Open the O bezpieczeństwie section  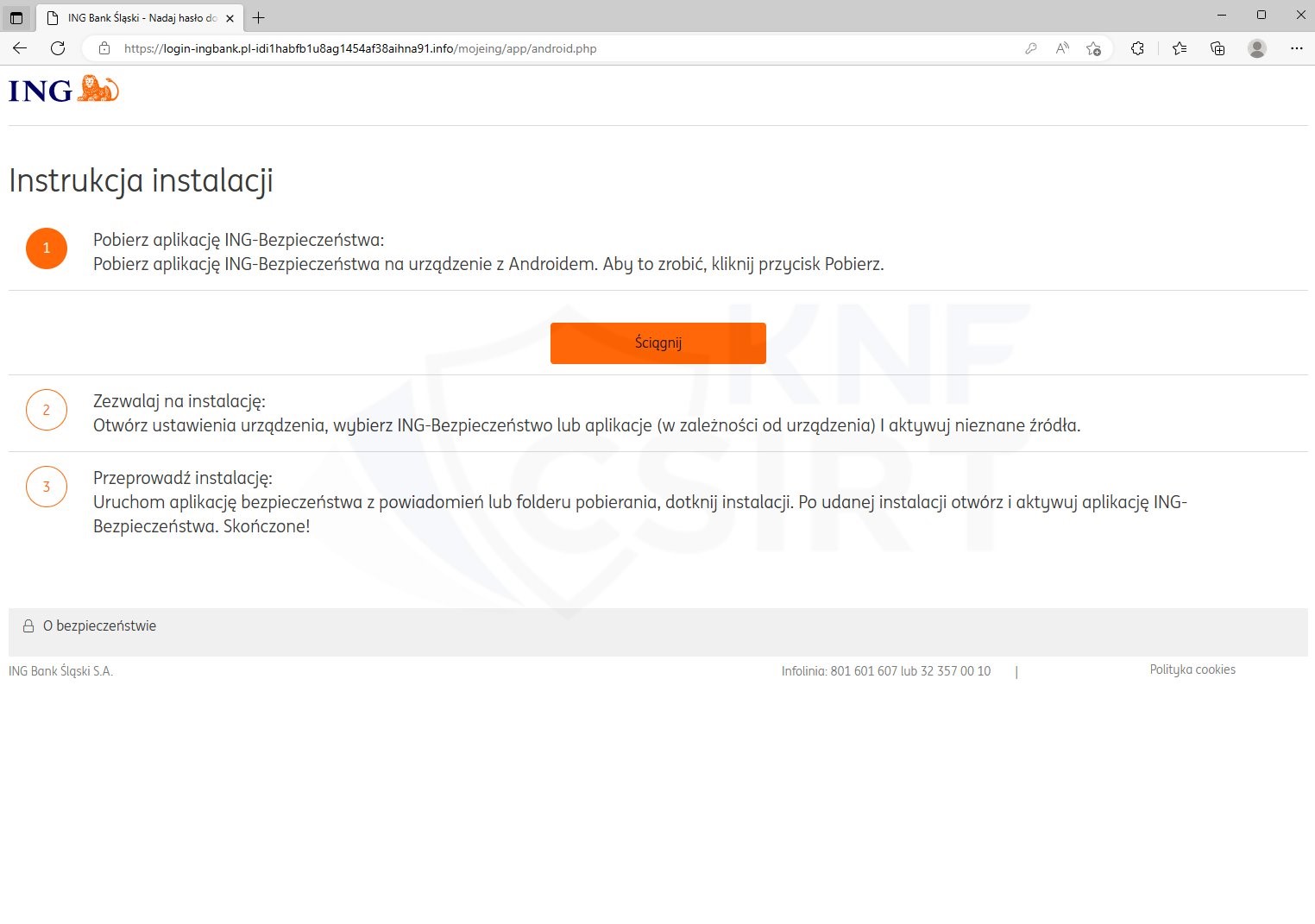click(x=99, y=626)
